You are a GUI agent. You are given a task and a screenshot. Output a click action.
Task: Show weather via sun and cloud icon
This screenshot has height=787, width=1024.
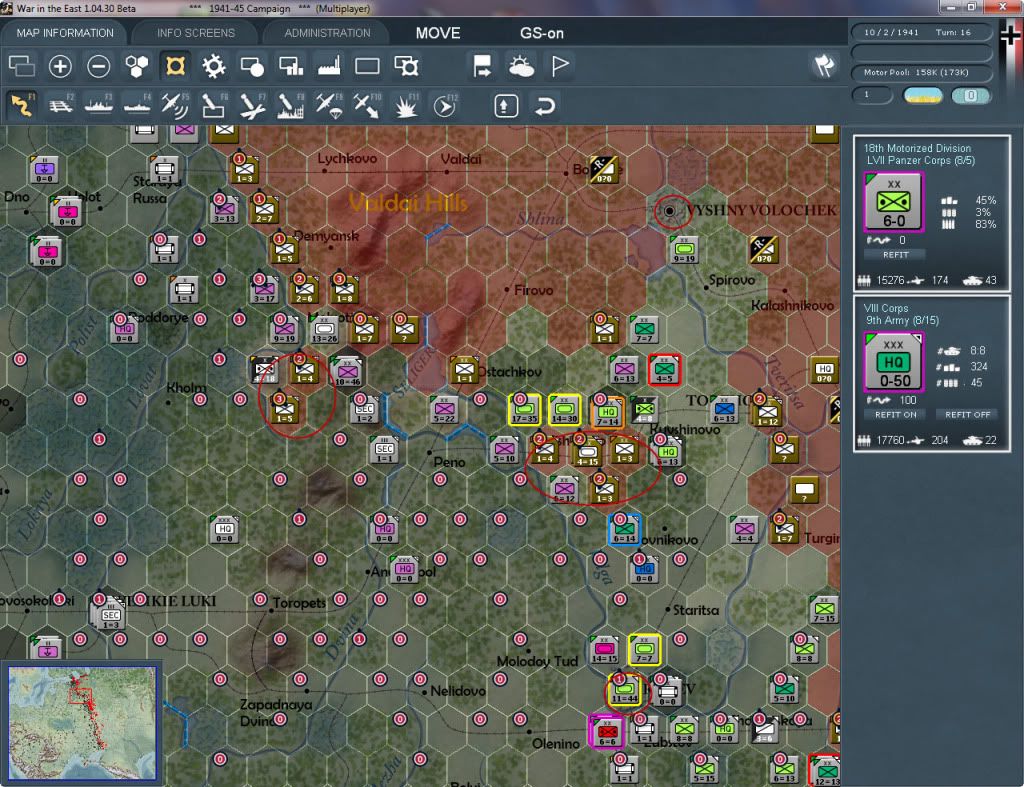tap(521, 66)
